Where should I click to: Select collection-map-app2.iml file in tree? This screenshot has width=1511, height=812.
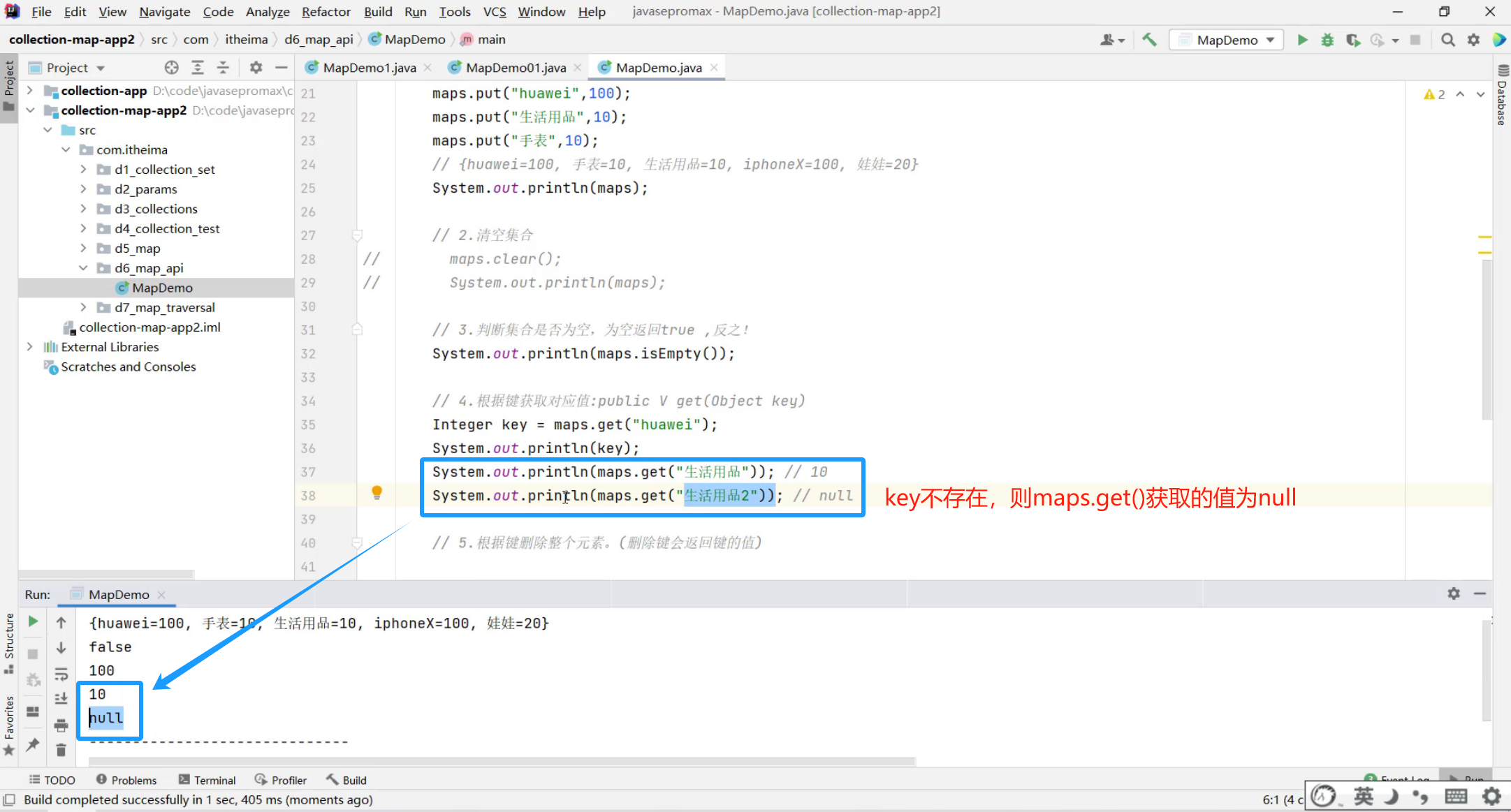tap(149, 327)
